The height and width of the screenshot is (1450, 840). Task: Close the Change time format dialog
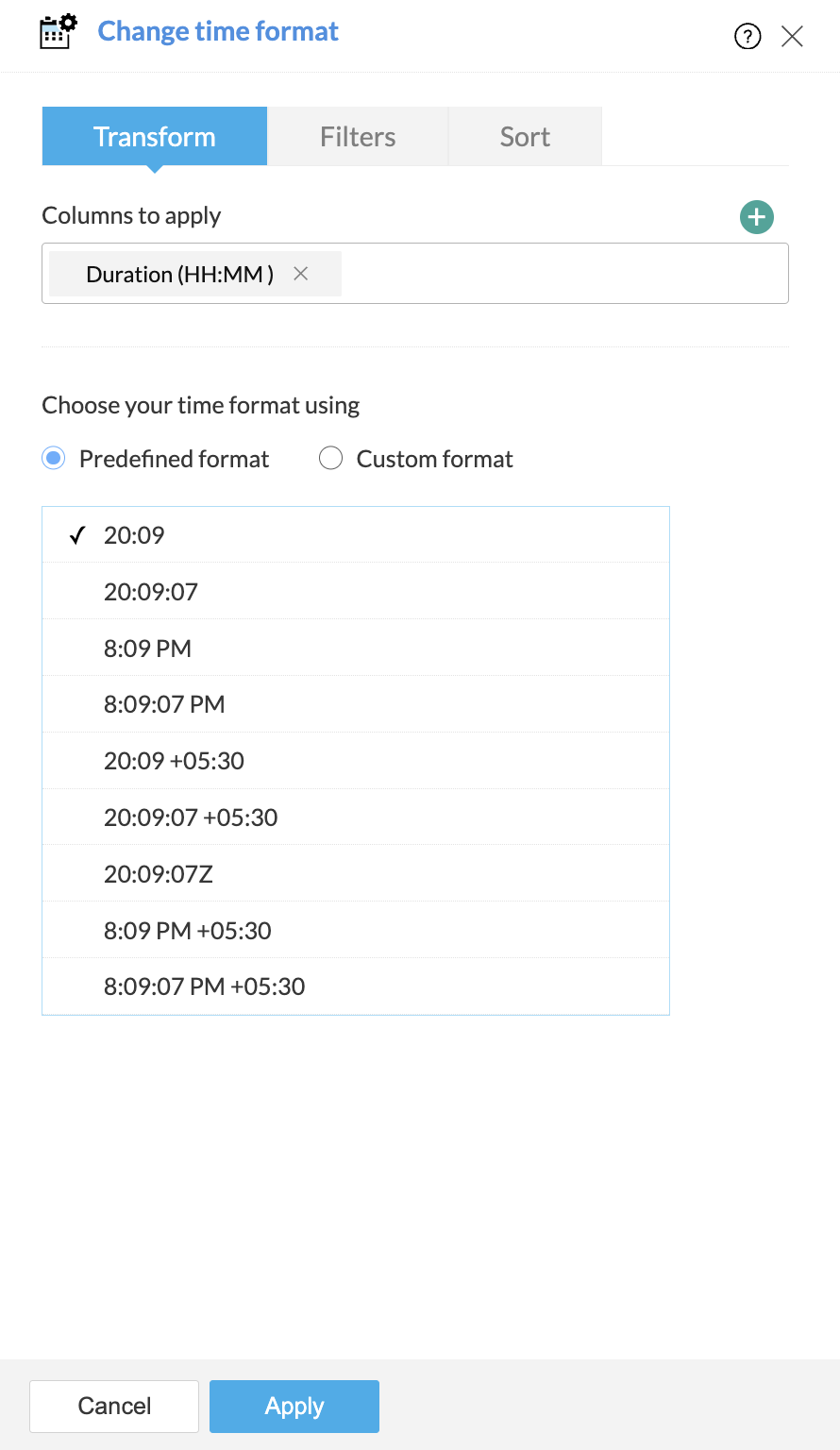(793, 37)
